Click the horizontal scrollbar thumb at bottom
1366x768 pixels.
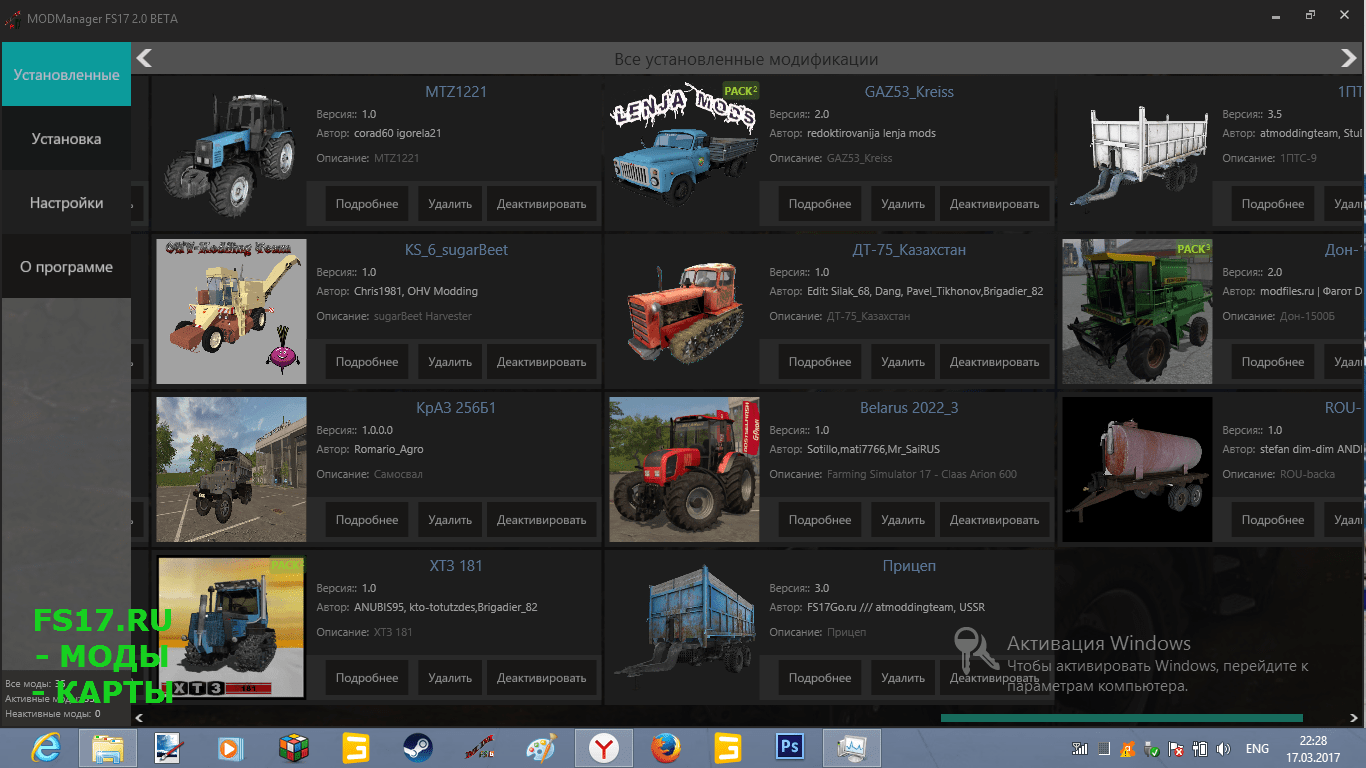(x=1121, y=718)
